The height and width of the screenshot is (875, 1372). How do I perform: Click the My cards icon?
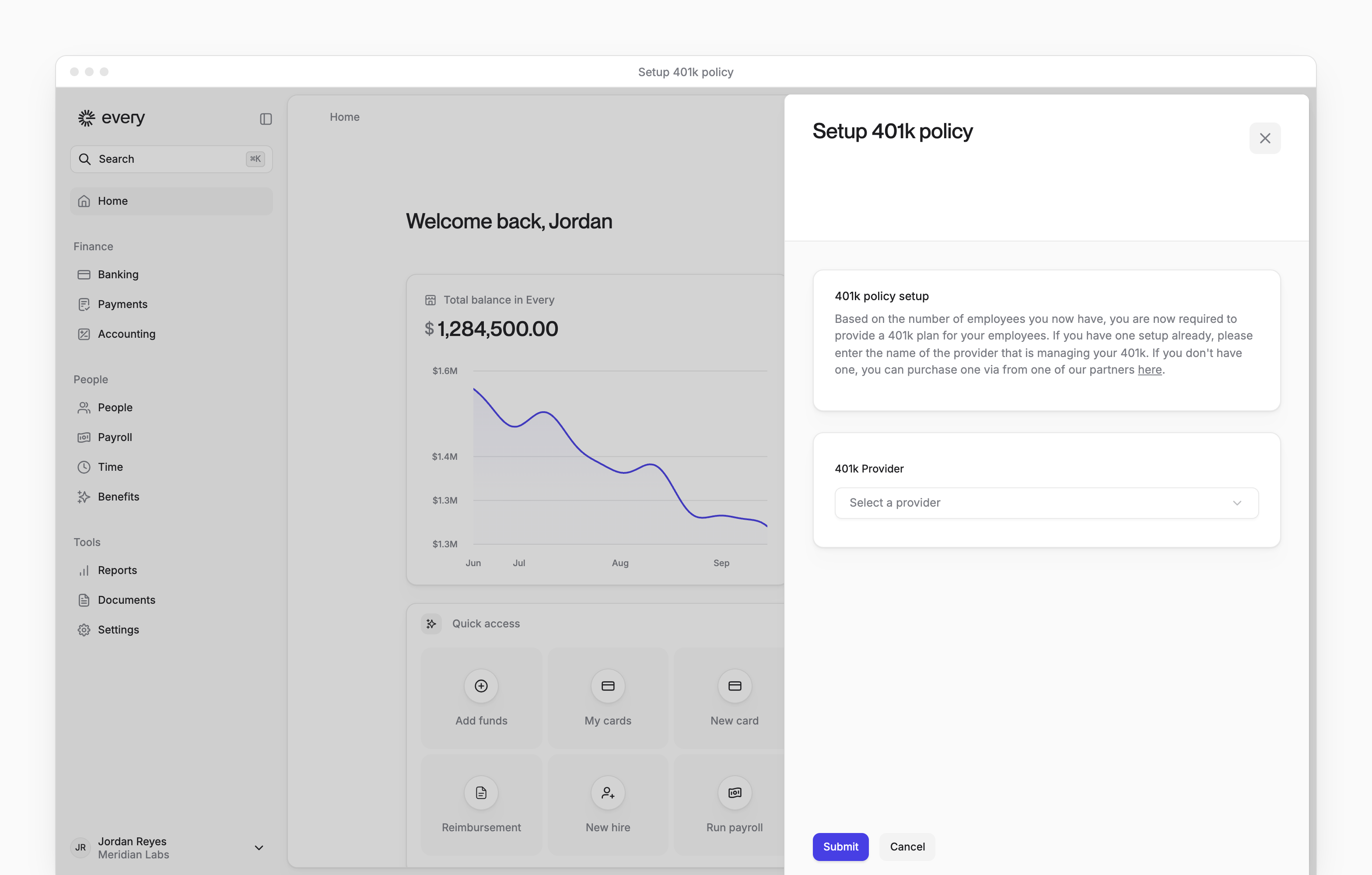608,686
